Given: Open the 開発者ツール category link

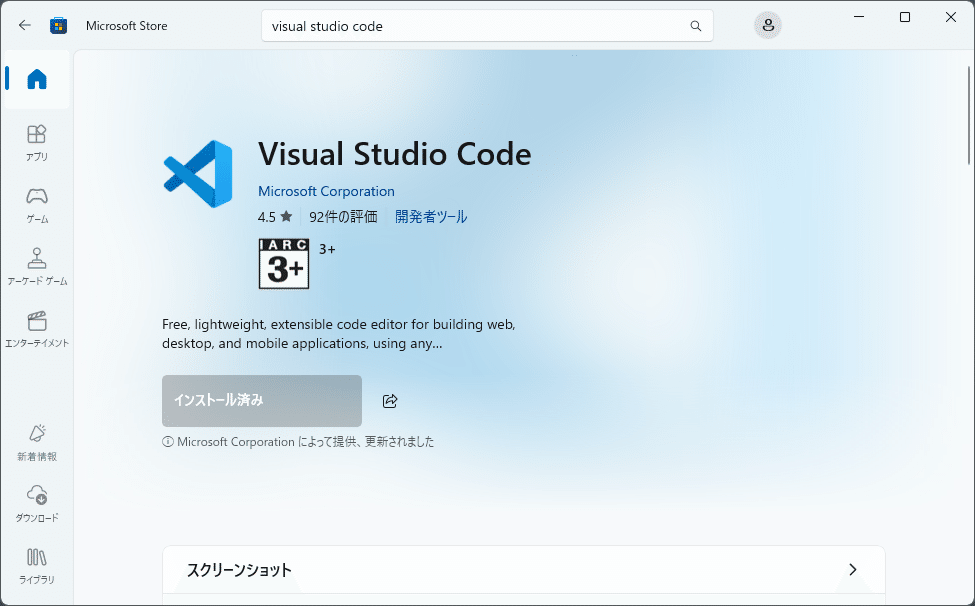Looking at the screenshot, I should 431,217.
